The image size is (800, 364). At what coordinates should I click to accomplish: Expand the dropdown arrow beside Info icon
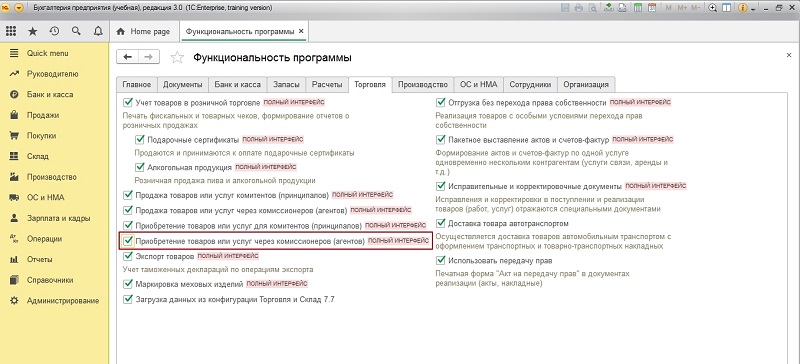tap(753, 9)
